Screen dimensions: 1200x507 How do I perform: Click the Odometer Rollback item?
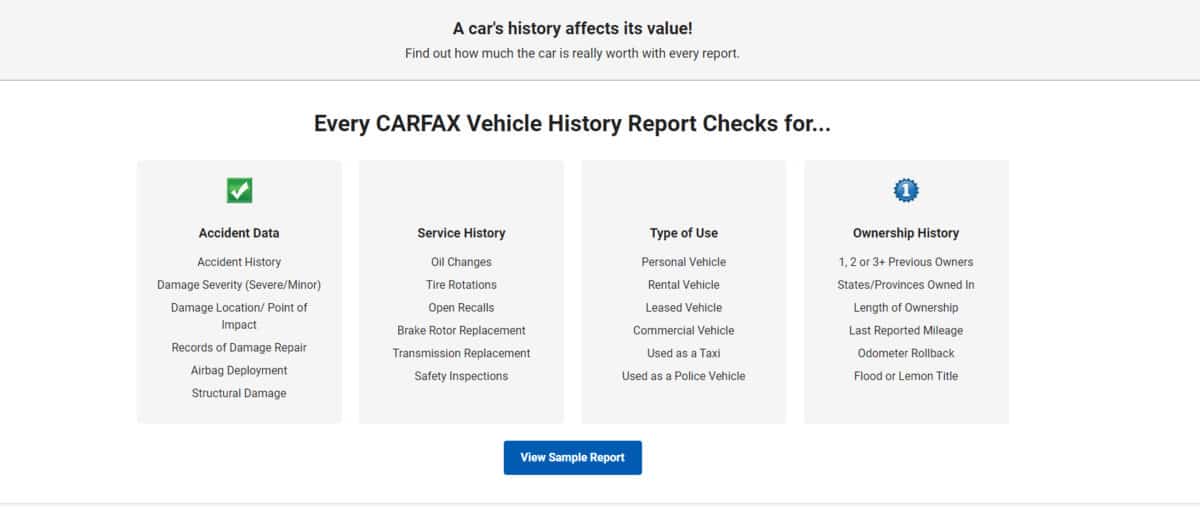point(906,353)
